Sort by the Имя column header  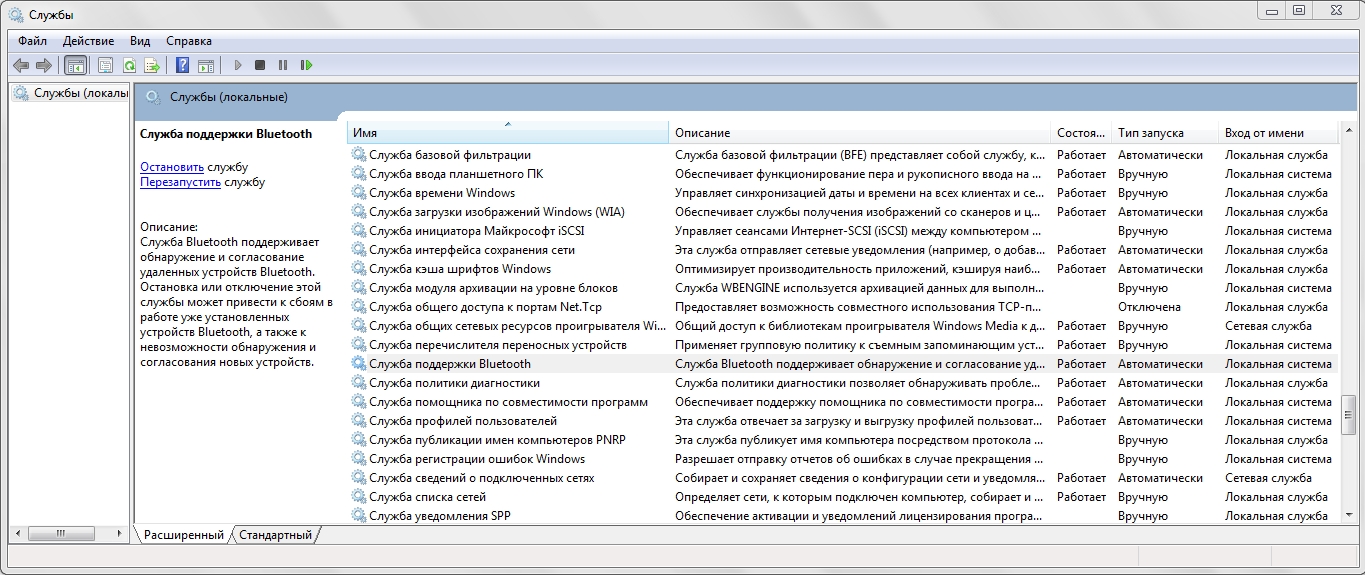(x=508, y=132)
